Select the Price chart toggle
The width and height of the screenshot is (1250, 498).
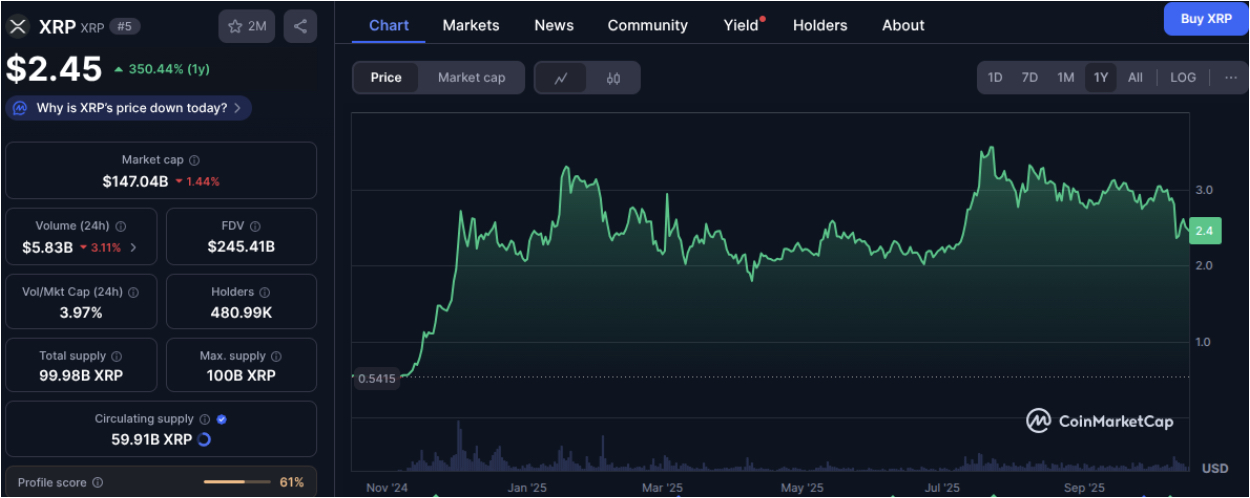coord(386,78)
